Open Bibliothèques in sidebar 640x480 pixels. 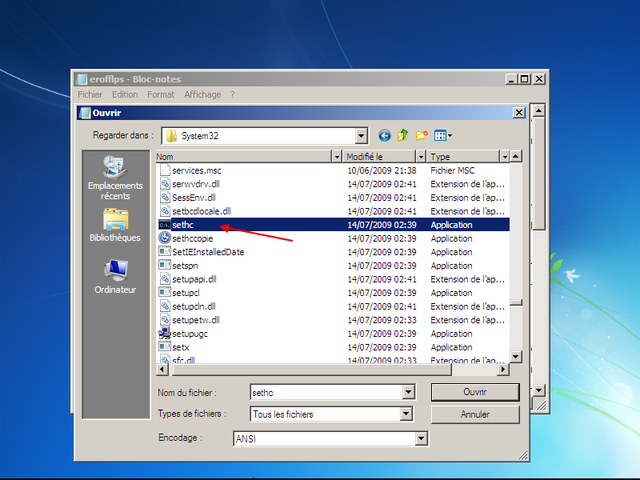[115, 225]
